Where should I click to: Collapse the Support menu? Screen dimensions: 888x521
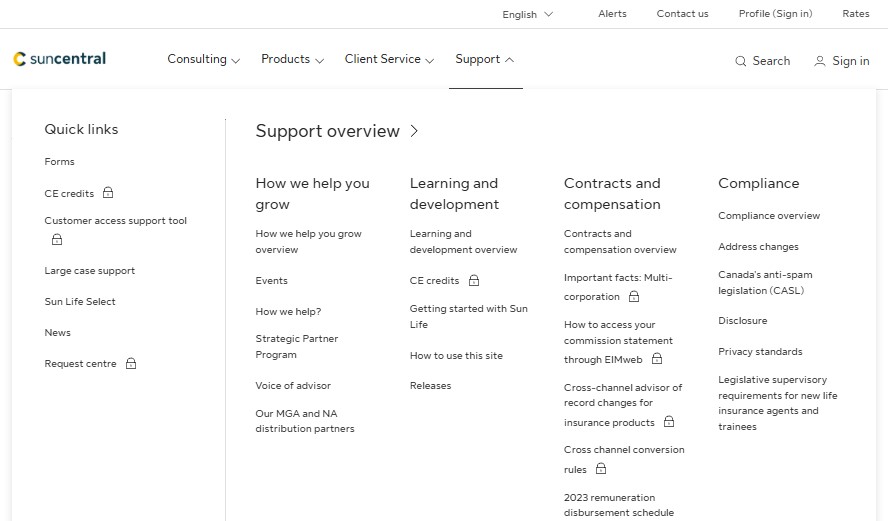(x=485, y=59)
